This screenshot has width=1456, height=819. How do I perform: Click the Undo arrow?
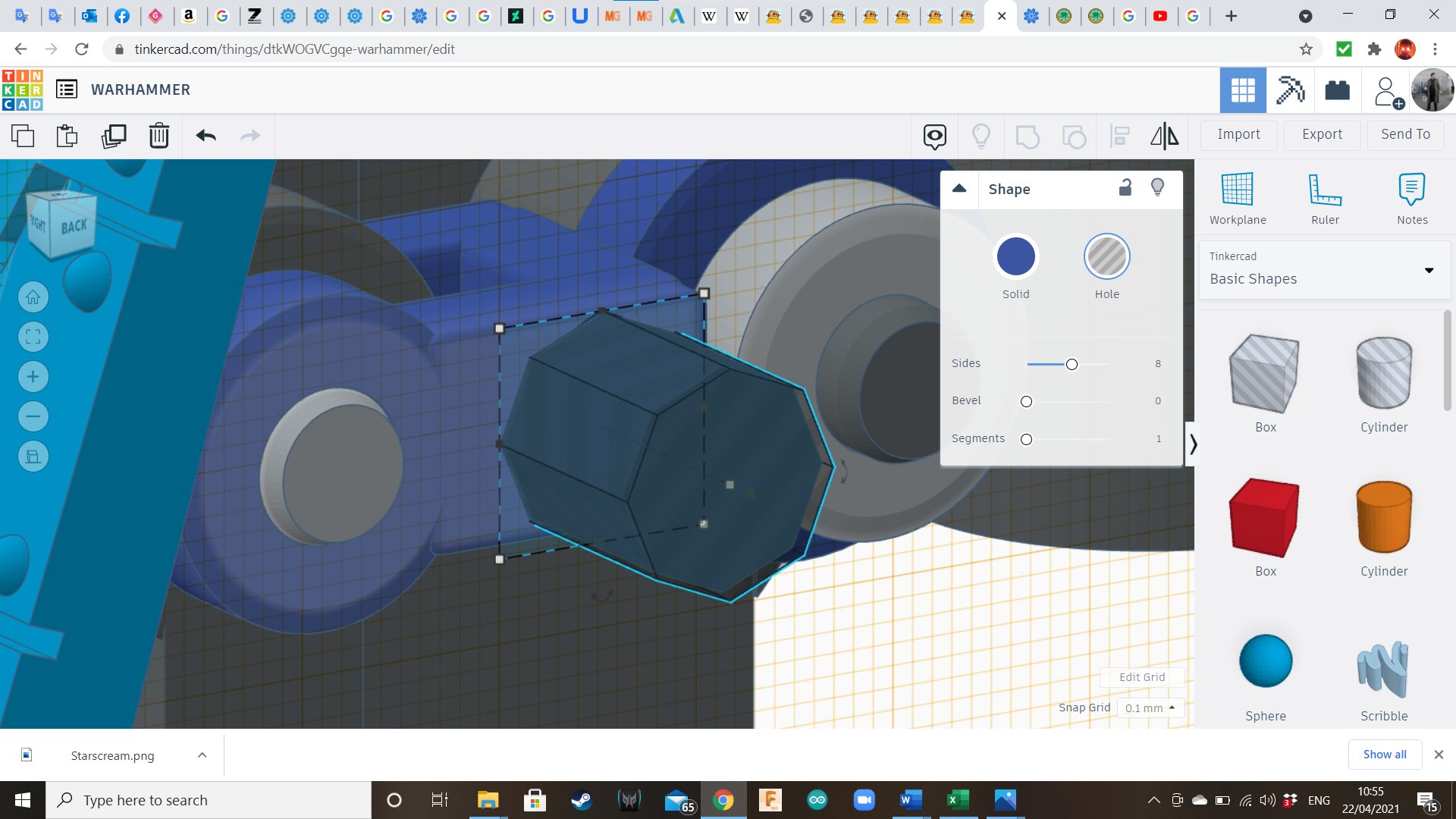(x=206, y=136)
